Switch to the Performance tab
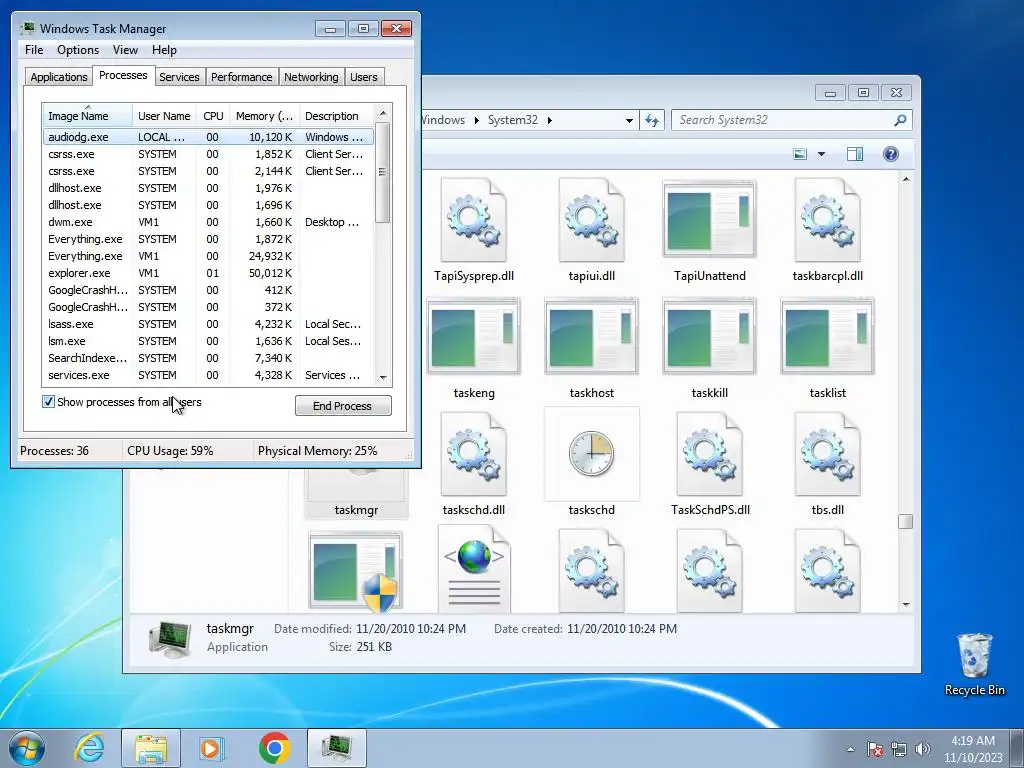1024x768 pixels. [x=241, y=76]
